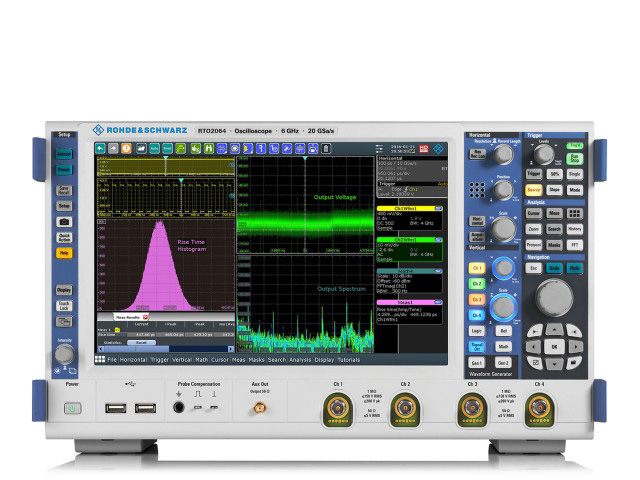640x480 pixels.
Task: Collapse the Meas1 result panel
Action: [441, 301]
